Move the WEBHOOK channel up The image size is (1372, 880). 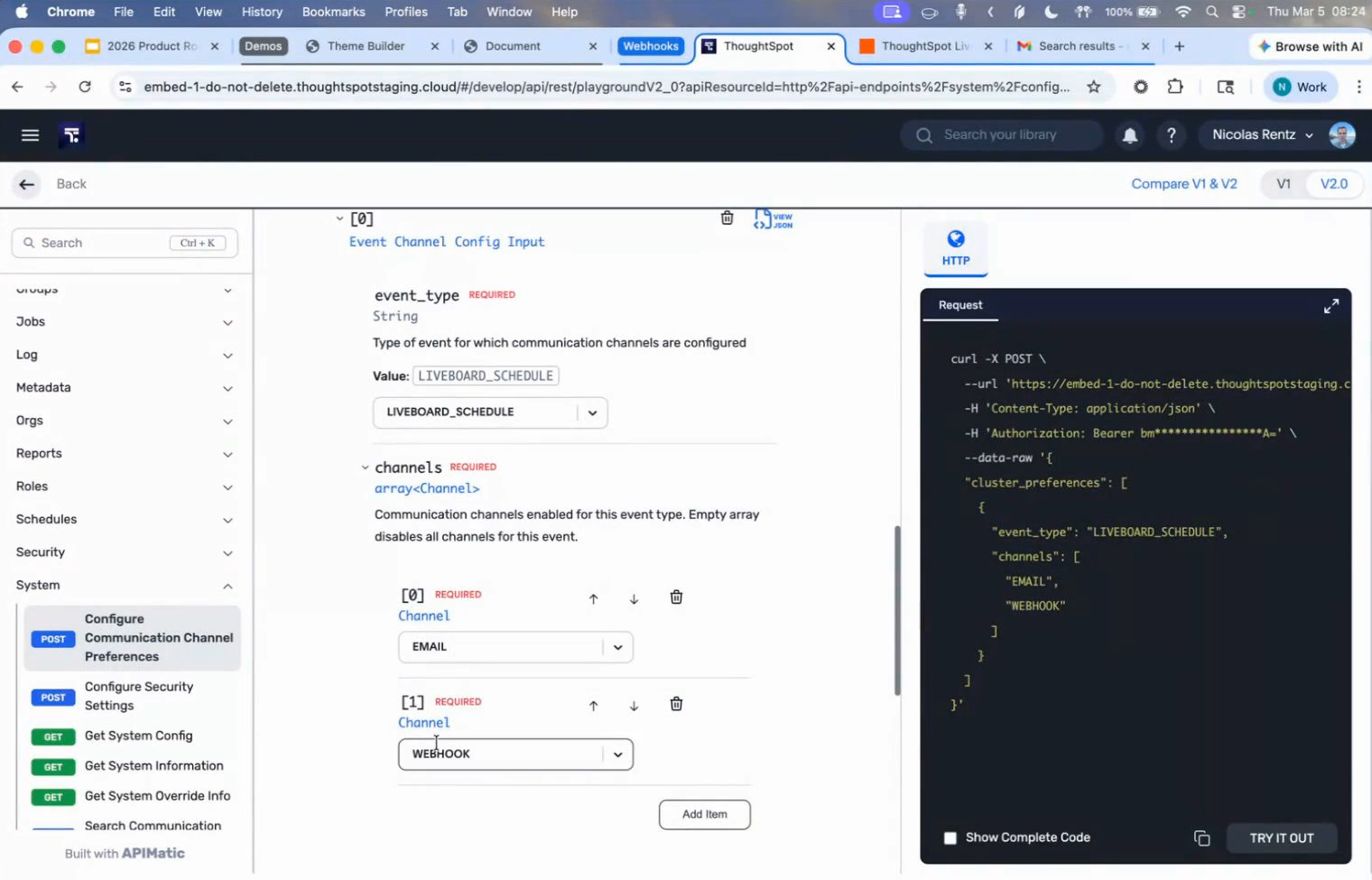593,706
